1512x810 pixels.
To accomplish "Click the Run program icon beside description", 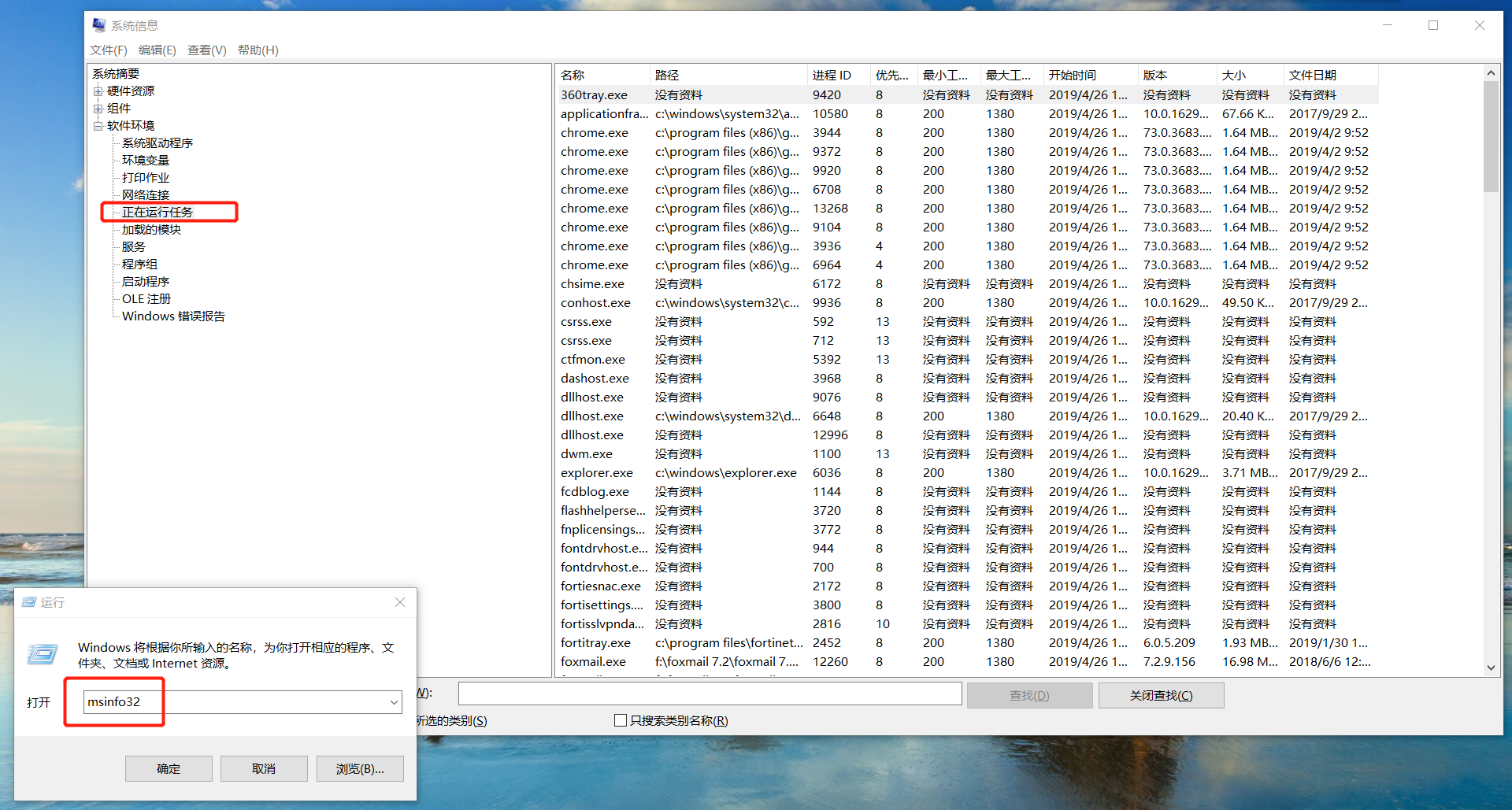I will click(x=43, y=654).
